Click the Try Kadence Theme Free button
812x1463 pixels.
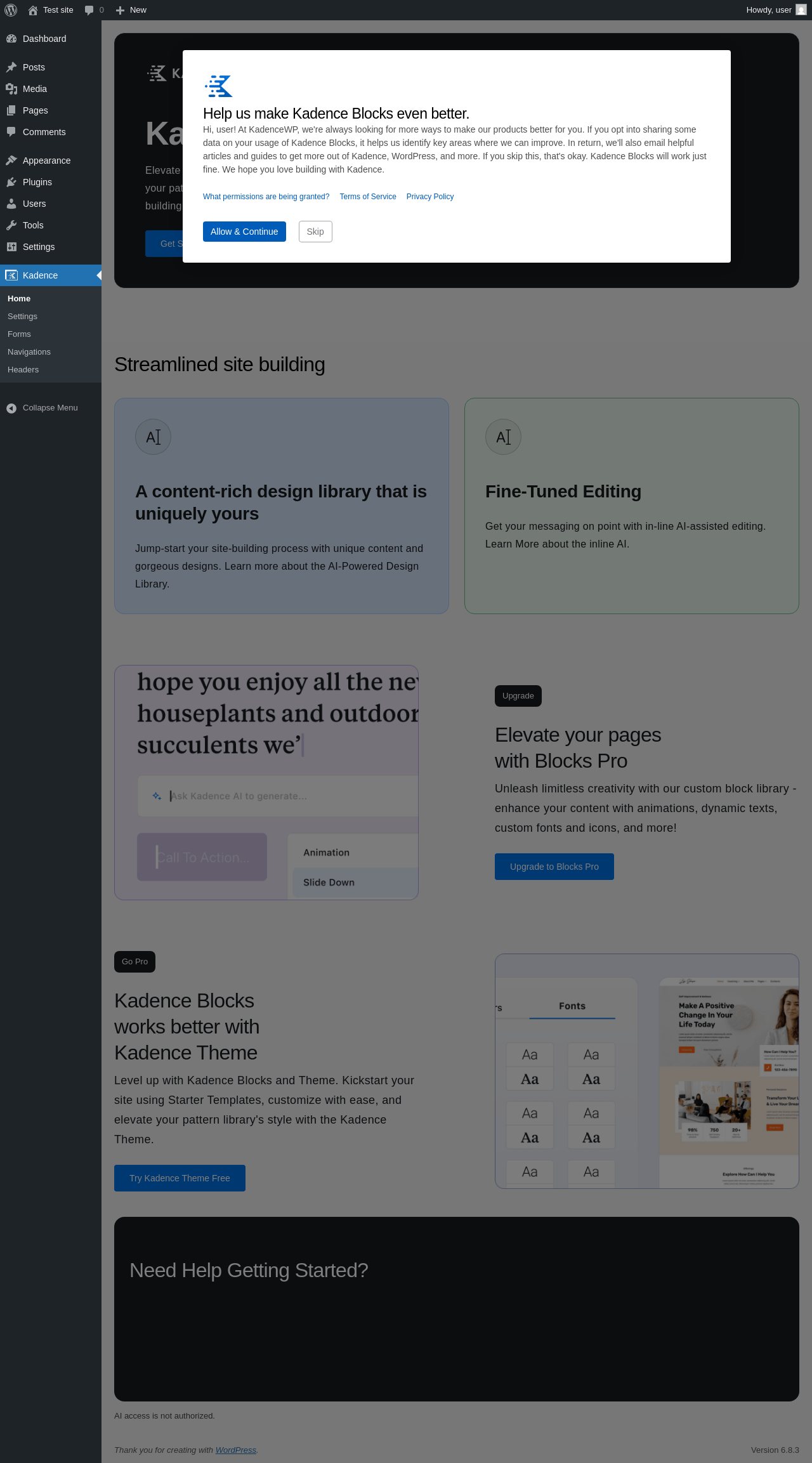point(180,1178)
